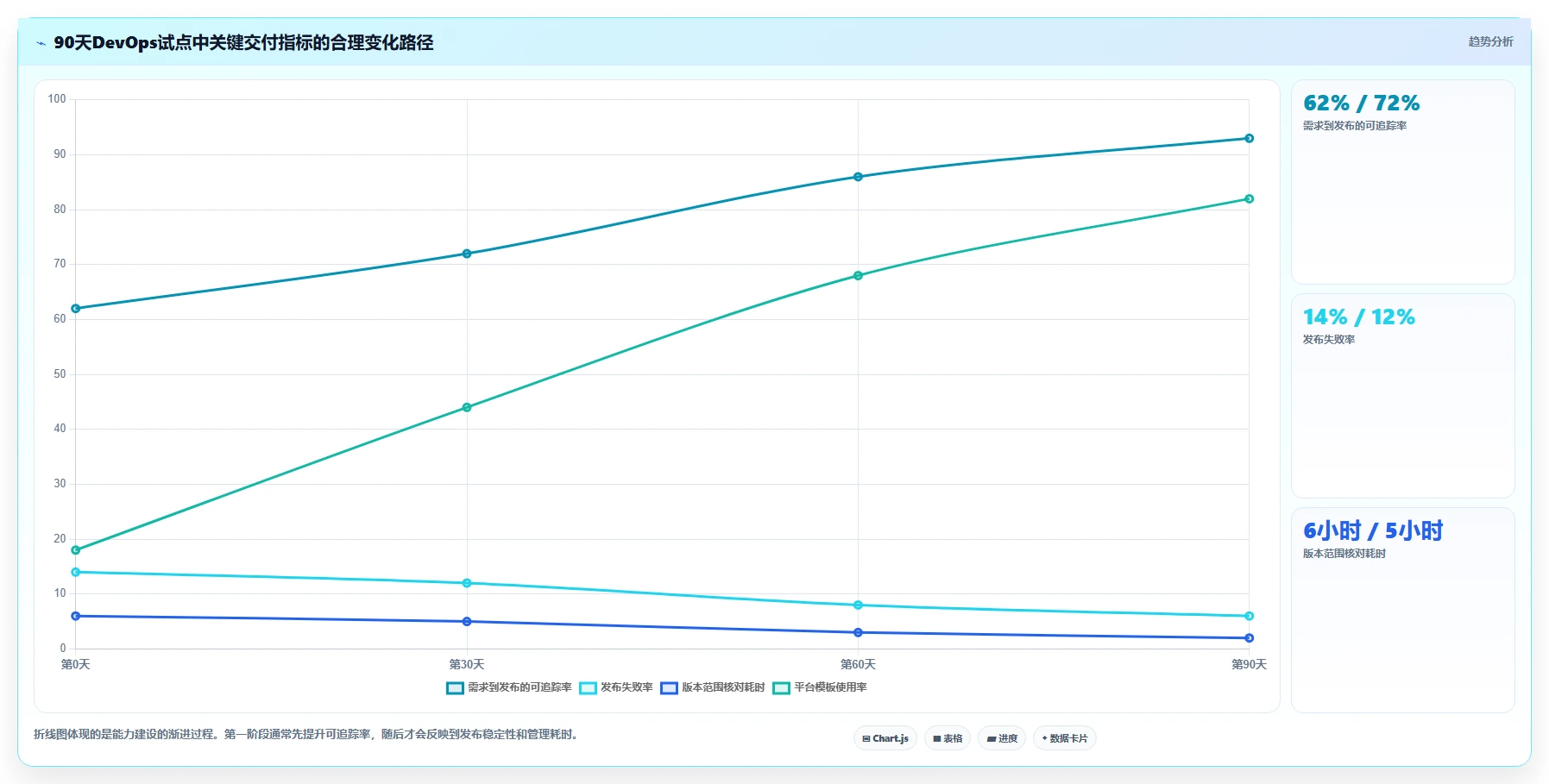
Task: Toggle the 发布失败率 legend label
Action: 627,687
